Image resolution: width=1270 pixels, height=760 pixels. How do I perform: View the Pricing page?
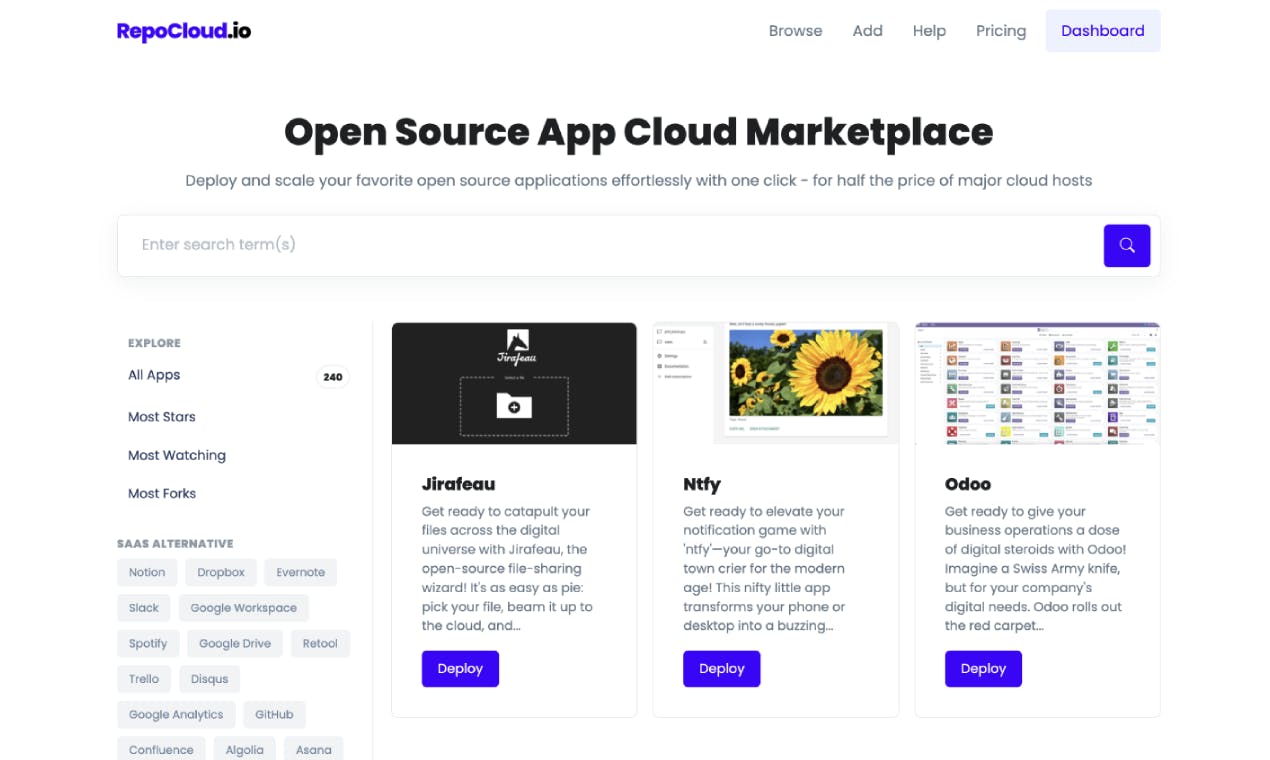(x=1001, y=31)
